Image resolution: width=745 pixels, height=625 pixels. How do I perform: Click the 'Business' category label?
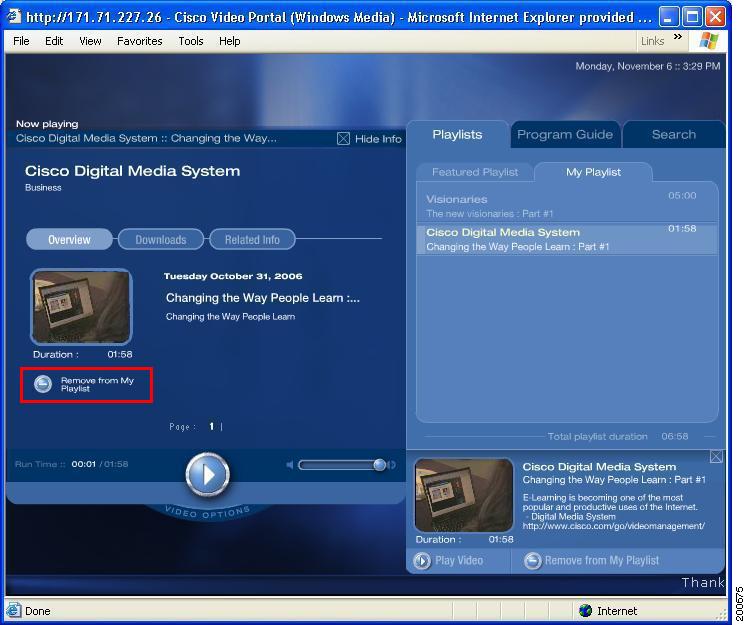pos(43,188)
